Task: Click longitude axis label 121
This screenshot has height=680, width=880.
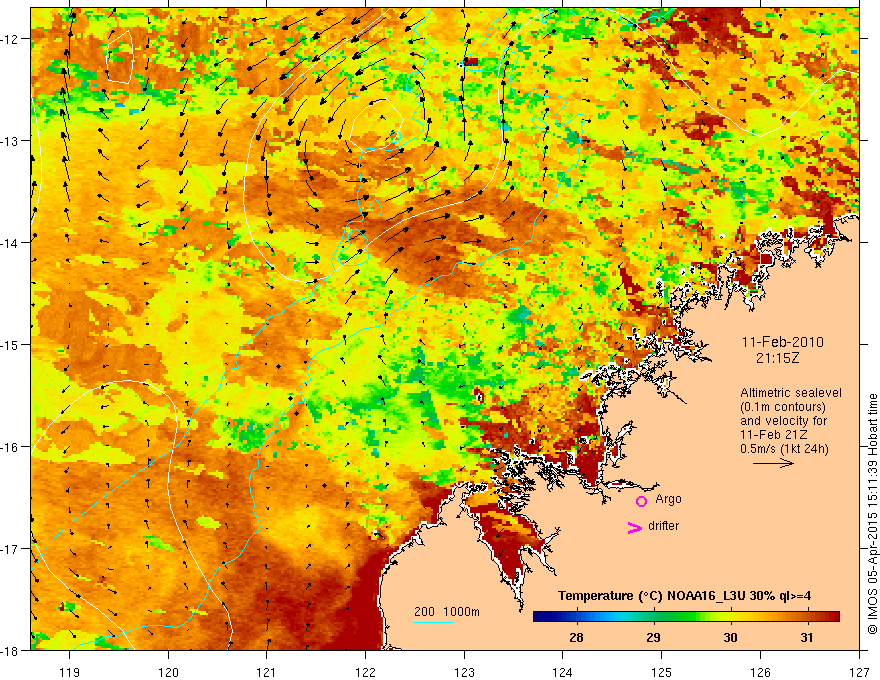Action: coord(267,672)
